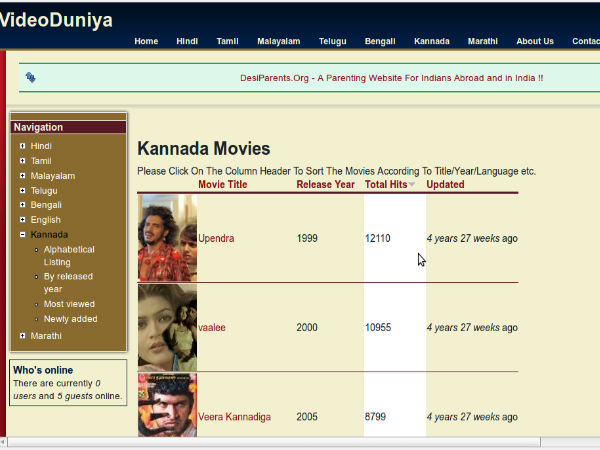The image size is (600, 450).
Task: Expand the Hindi tree item
Action: tap(22, 146)
